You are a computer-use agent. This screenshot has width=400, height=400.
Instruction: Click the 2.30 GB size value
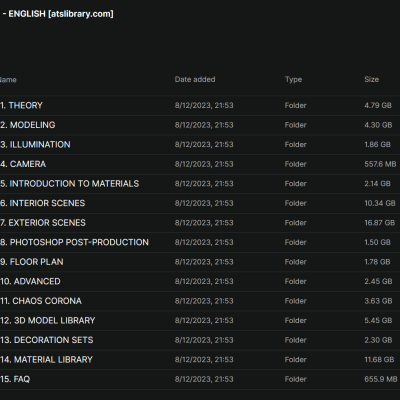pos(378,340)
